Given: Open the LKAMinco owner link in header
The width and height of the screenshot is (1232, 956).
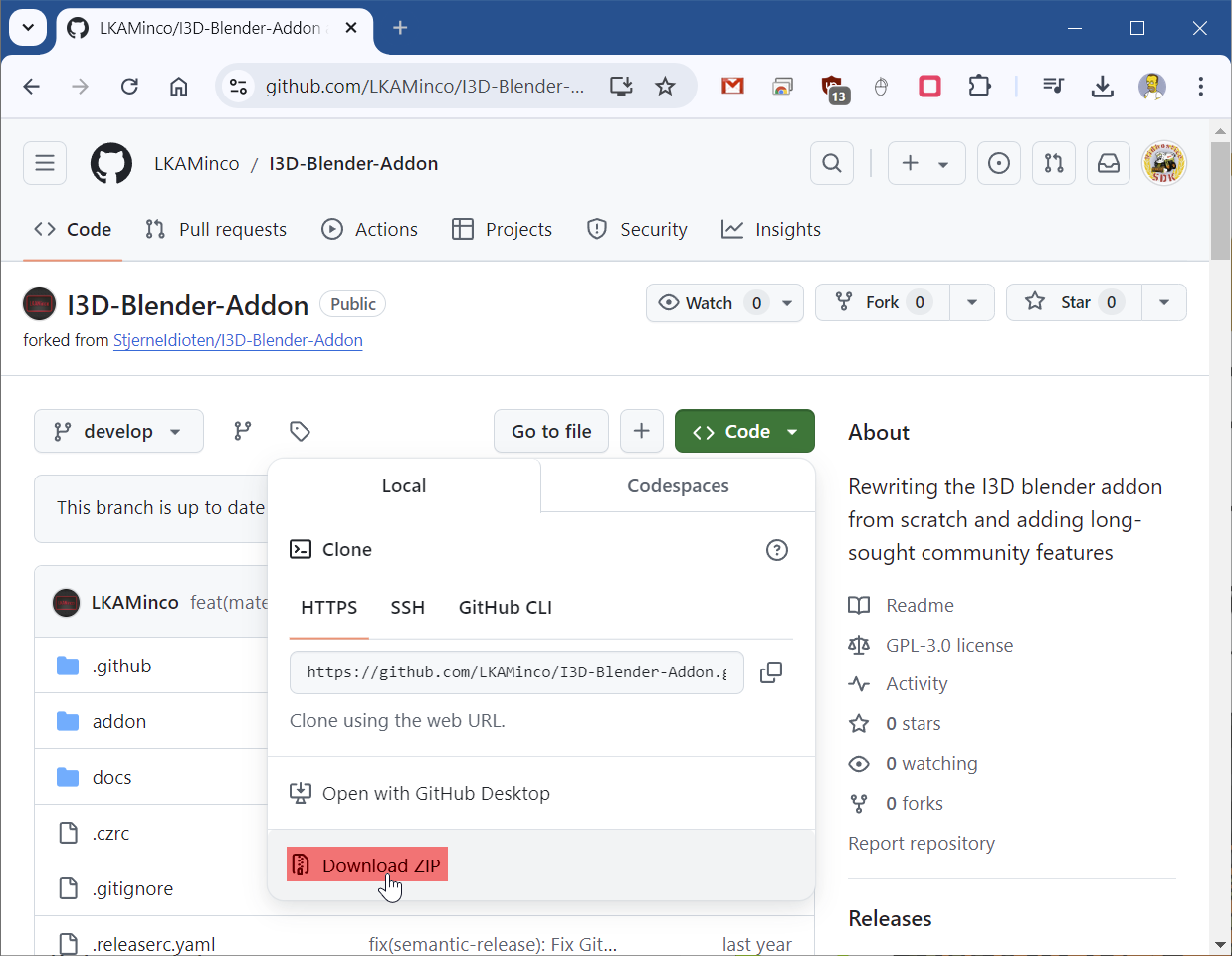Looking at the screenshot, I should [x=197, y=164].
